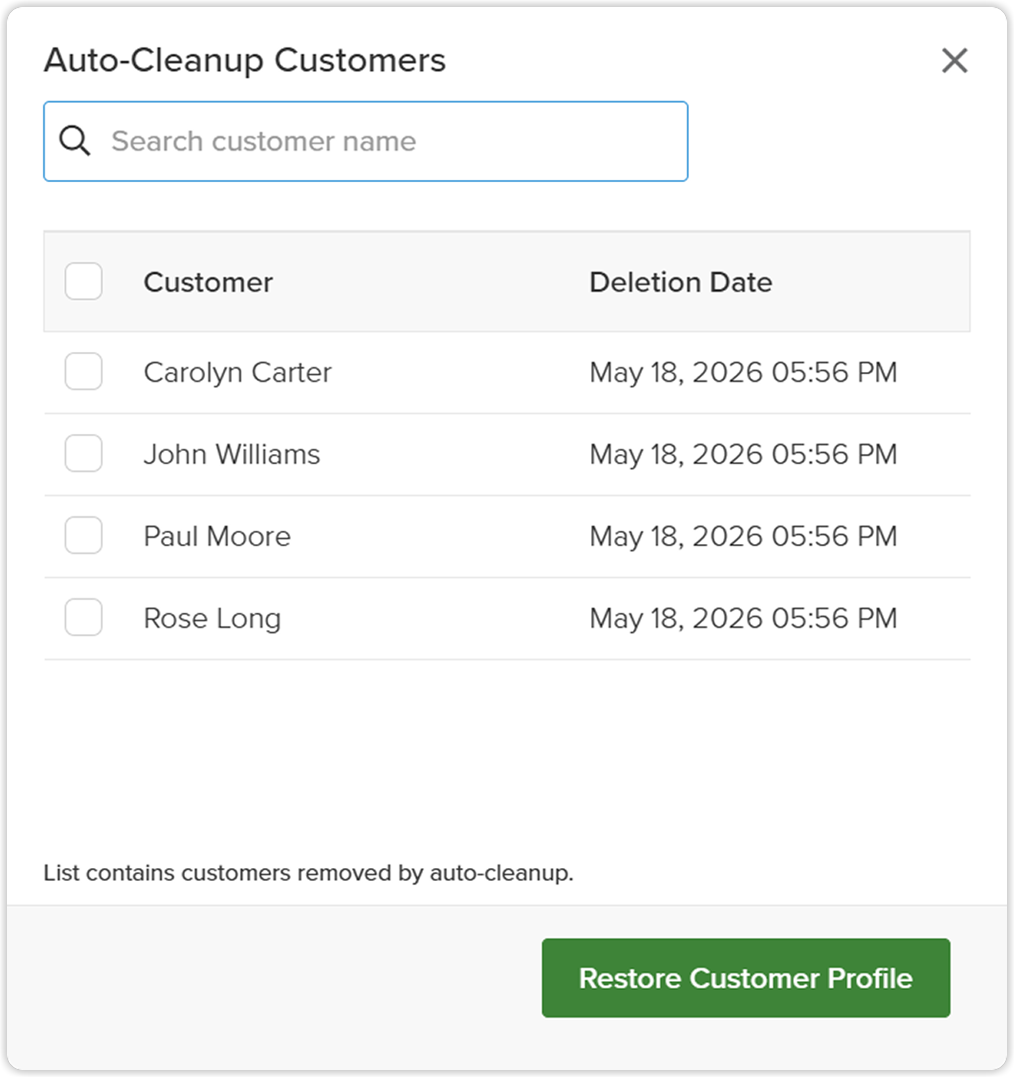Click Carolyn Carter's deletion date
Screen dimensions: 1015x1078
743,373
